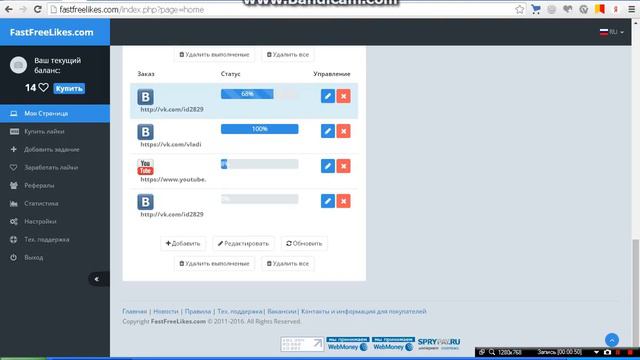Open Моя Страница in the sidebar

pos(55,113)
